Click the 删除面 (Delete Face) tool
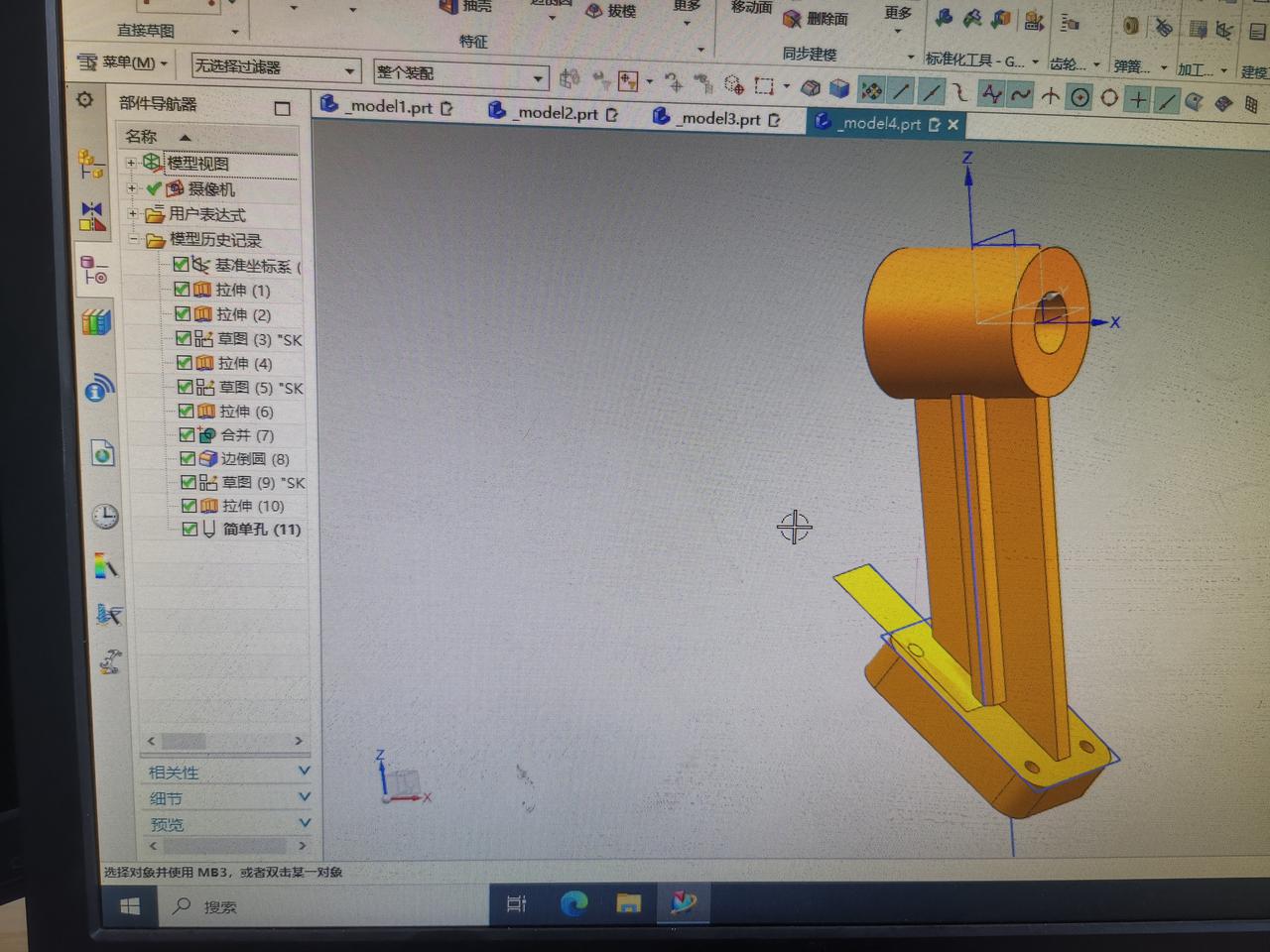 816,19
